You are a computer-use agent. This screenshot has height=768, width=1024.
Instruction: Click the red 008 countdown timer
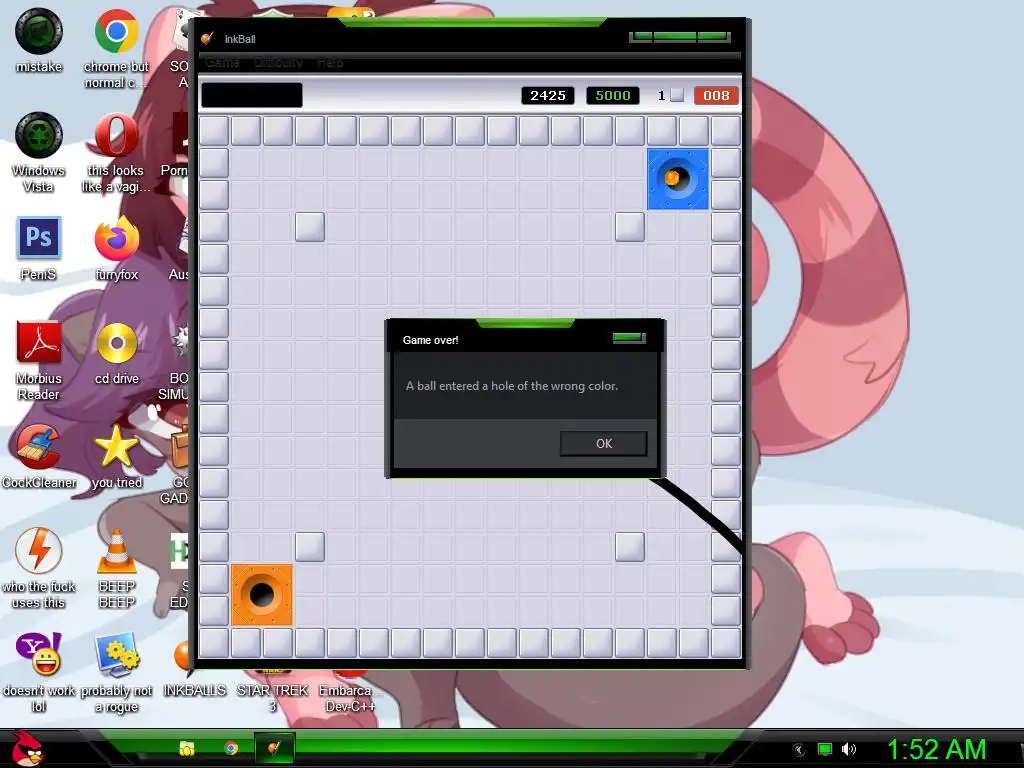[x=716, y=95]
